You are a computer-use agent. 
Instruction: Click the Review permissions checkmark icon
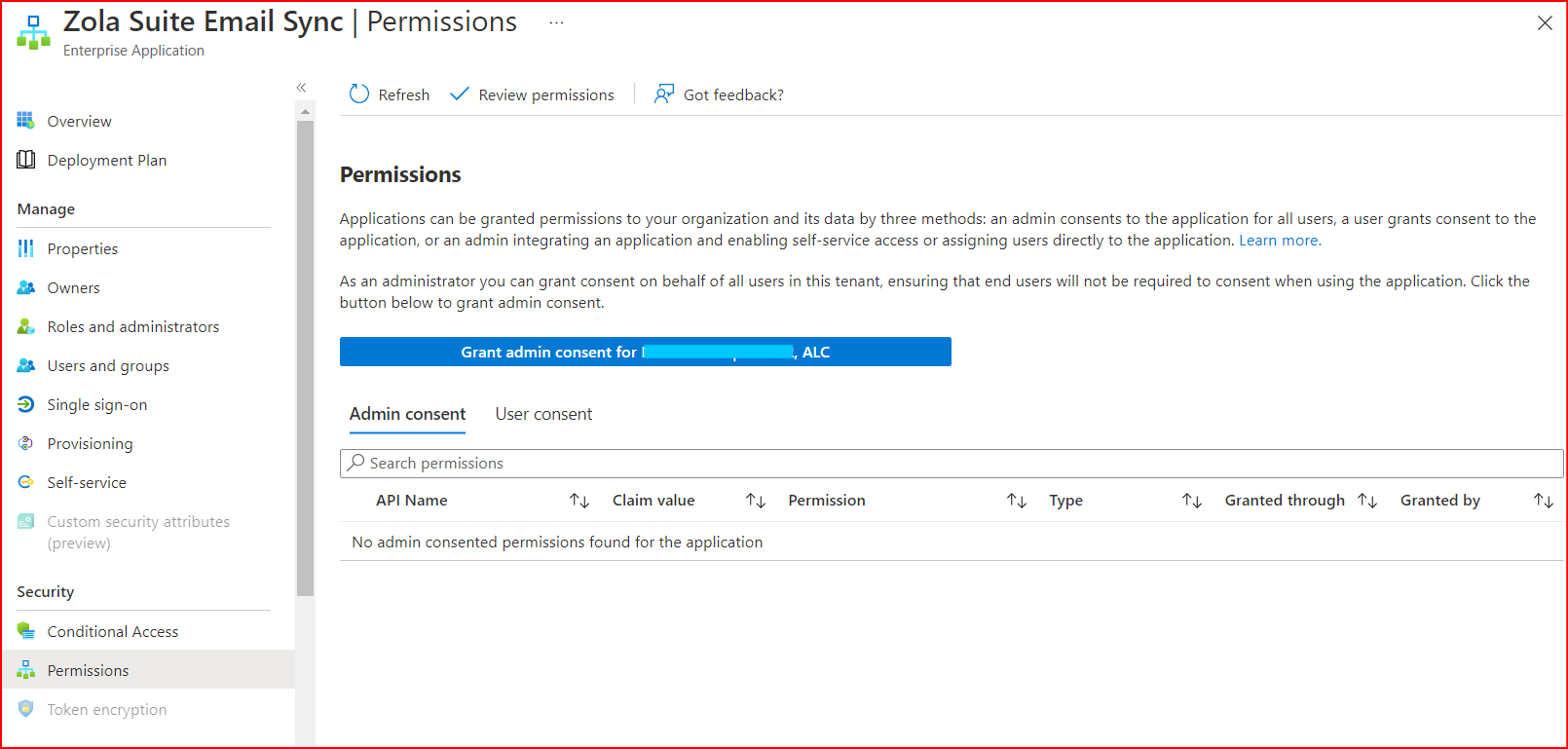click(x=459, y=94)
